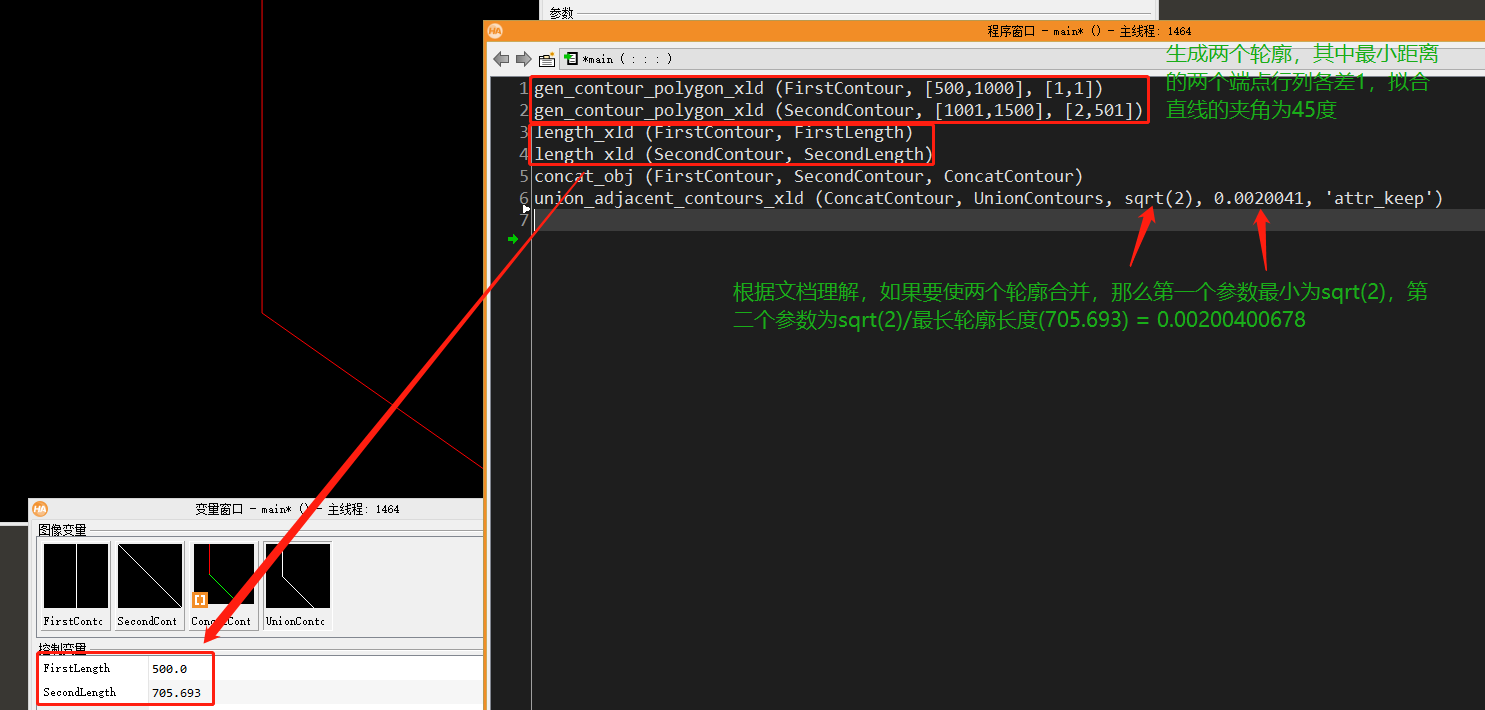Screen dimensions: 1485x710
Task: Click the forward arrow in program window
Action: (523, 59)
